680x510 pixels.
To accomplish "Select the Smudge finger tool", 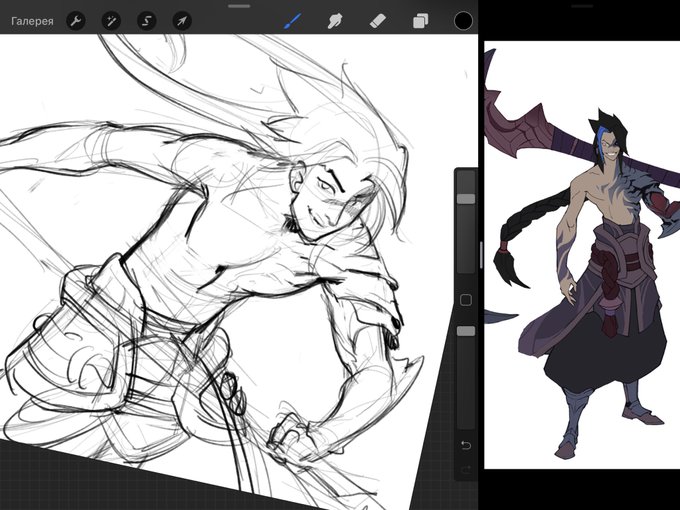I will [335, 21].
